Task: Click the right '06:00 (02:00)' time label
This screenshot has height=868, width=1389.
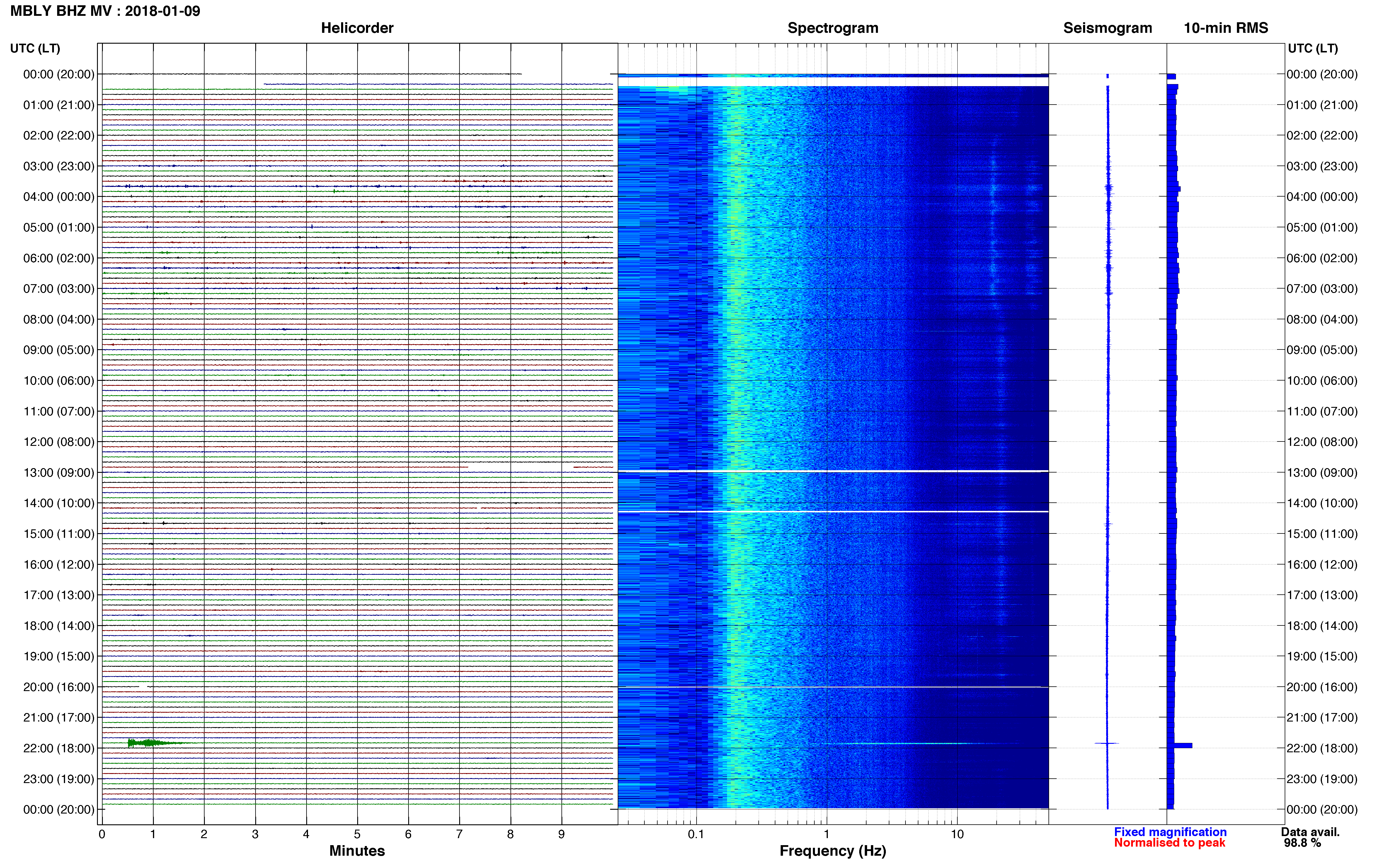Action: [x=1322, y=258]
